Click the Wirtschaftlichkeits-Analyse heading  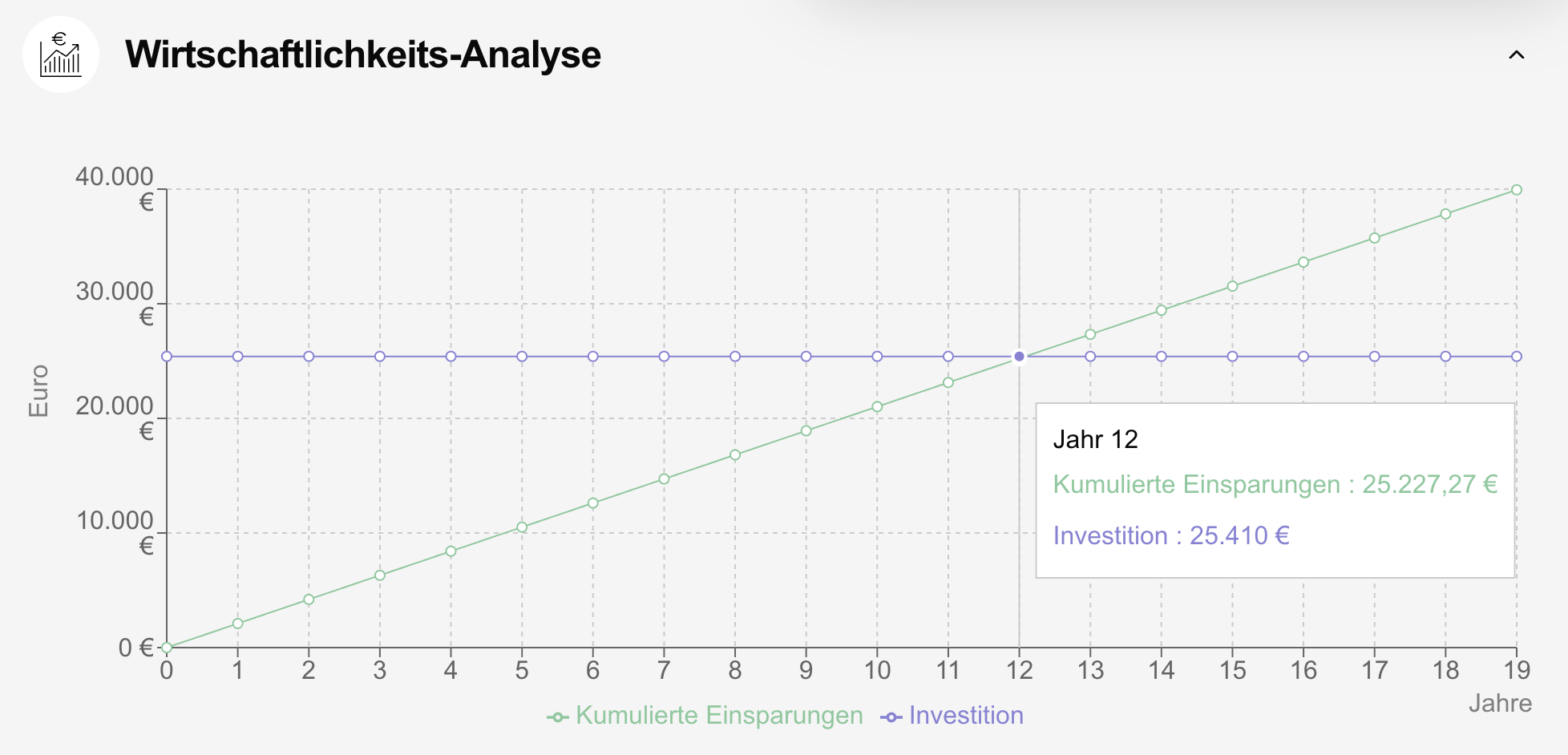[362, 55]
